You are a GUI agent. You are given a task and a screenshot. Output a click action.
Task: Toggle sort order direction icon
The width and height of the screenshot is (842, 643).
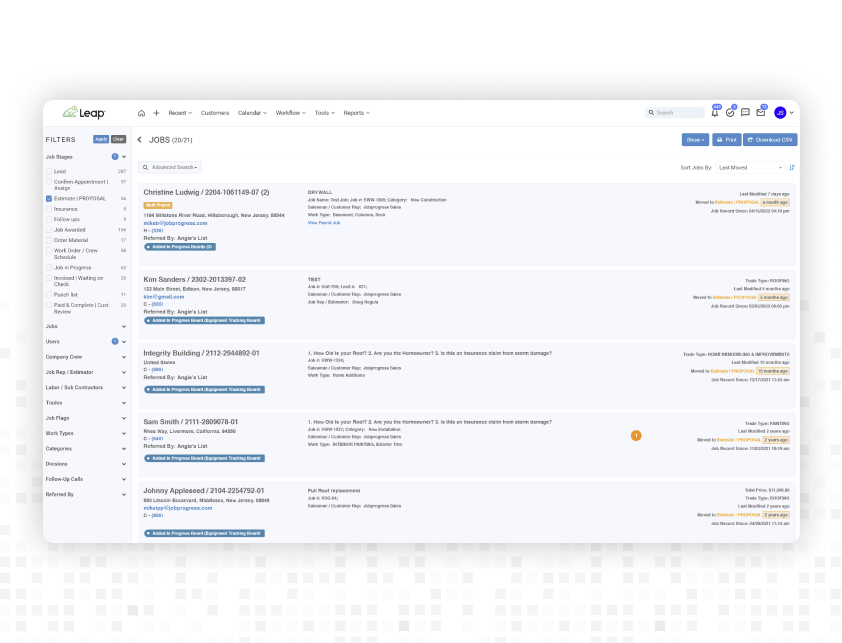click(792, 168)
